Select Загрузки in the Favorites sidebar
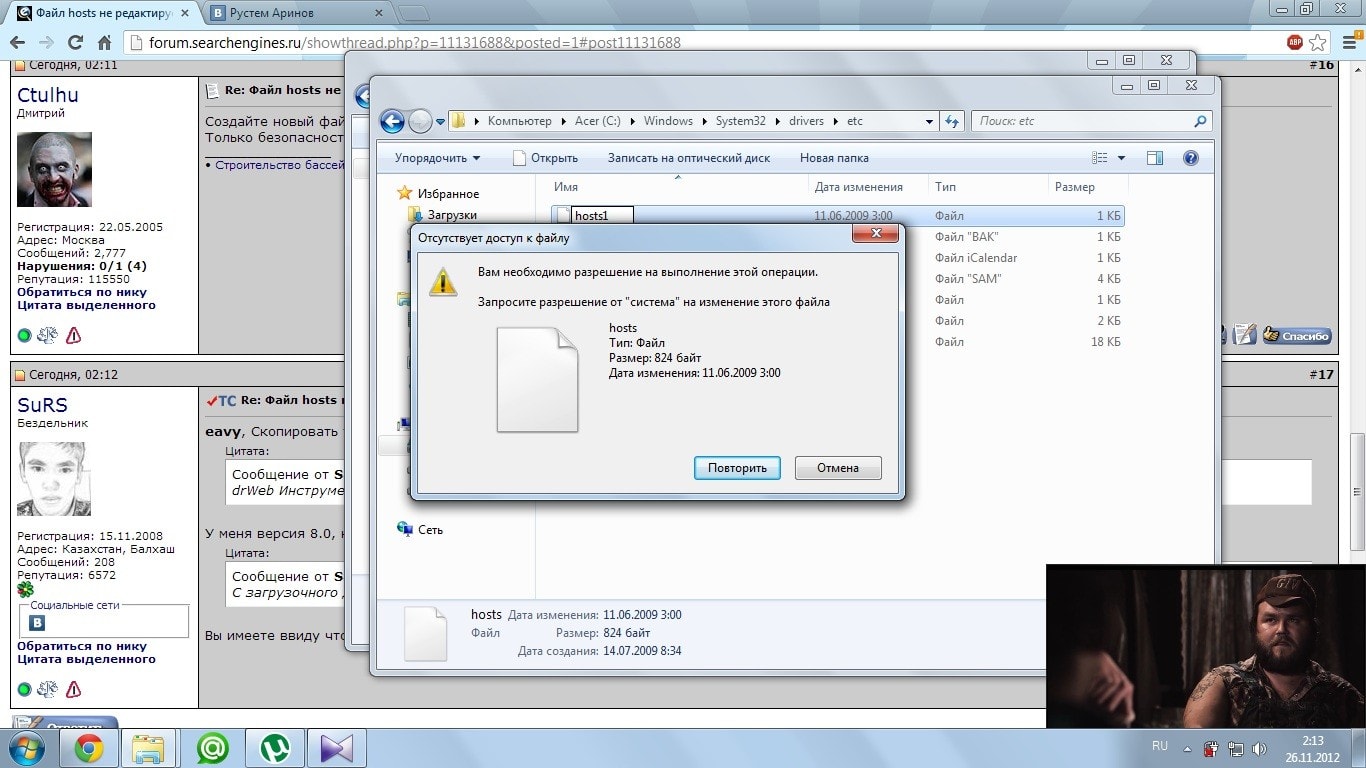 [452, 215]
